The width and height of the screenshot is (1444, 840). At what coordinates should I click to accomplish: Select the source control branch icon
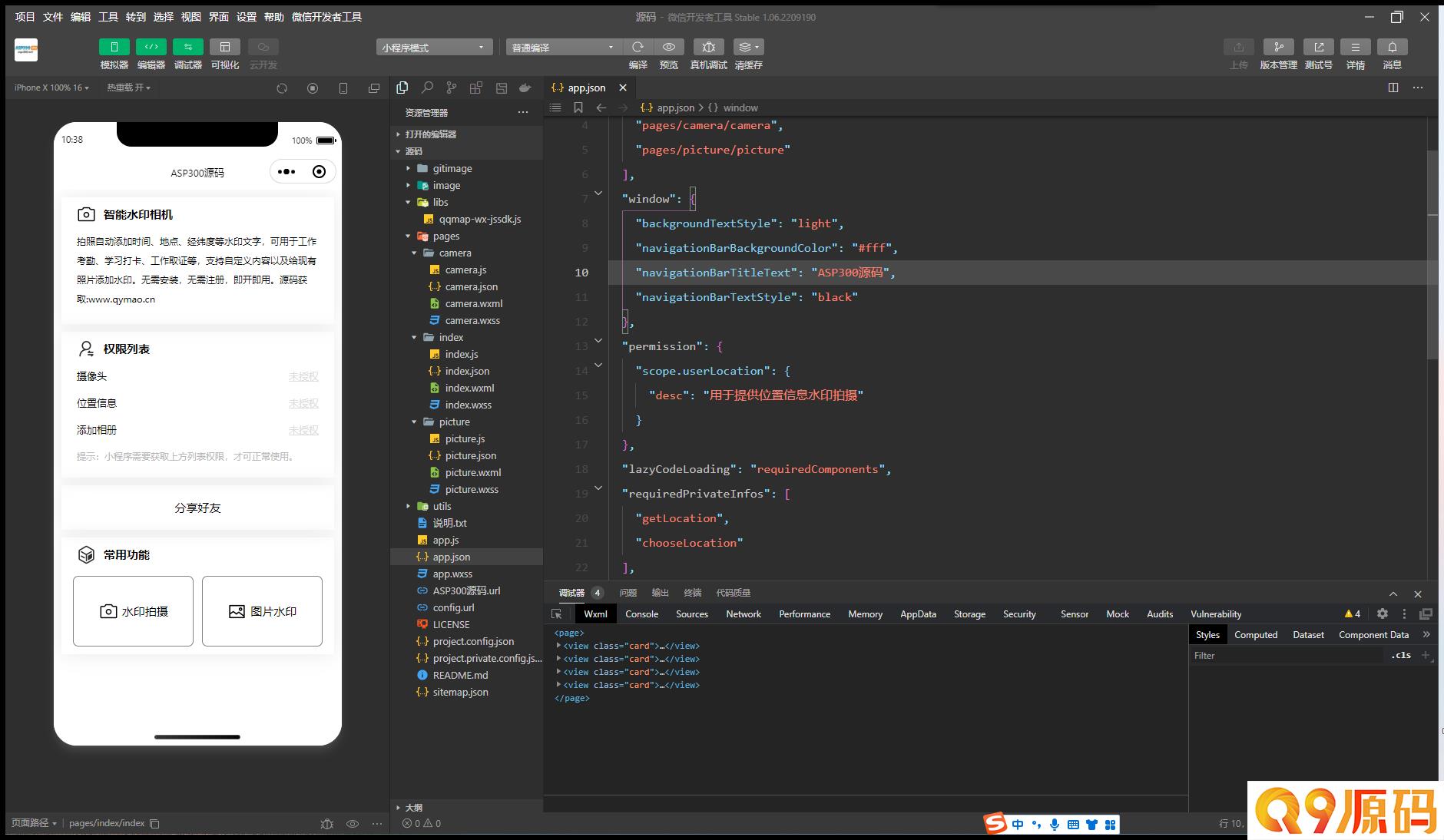click(x=452, y=88)
